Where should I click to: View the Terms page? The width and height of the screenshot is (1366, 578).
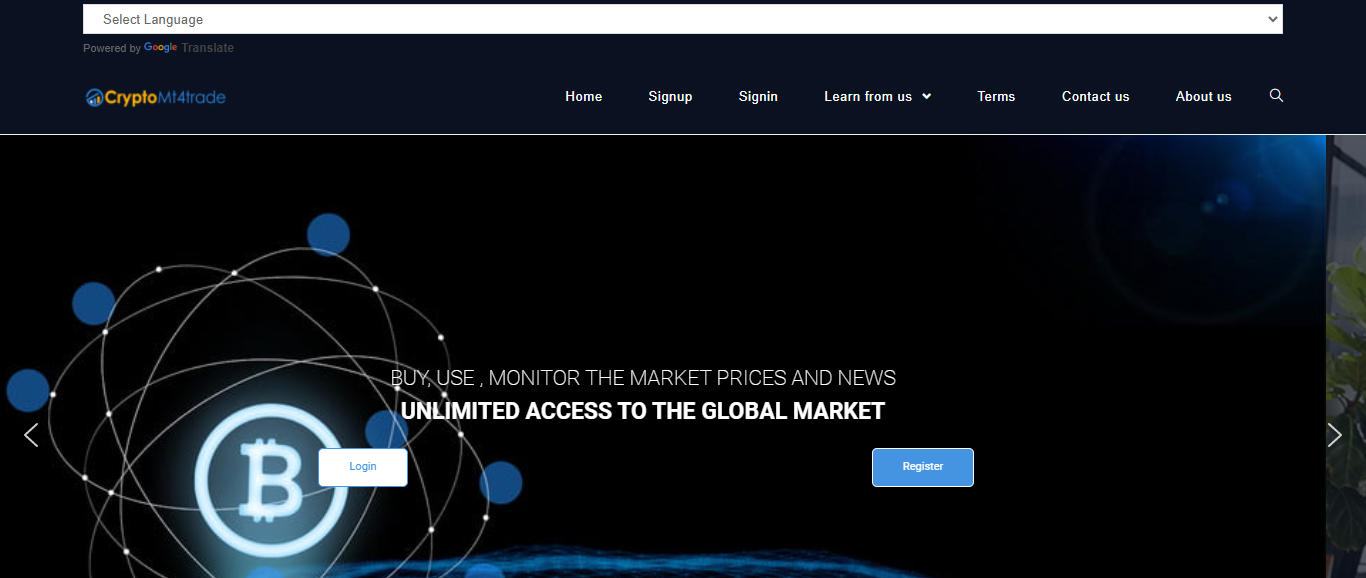click(996, 97)
